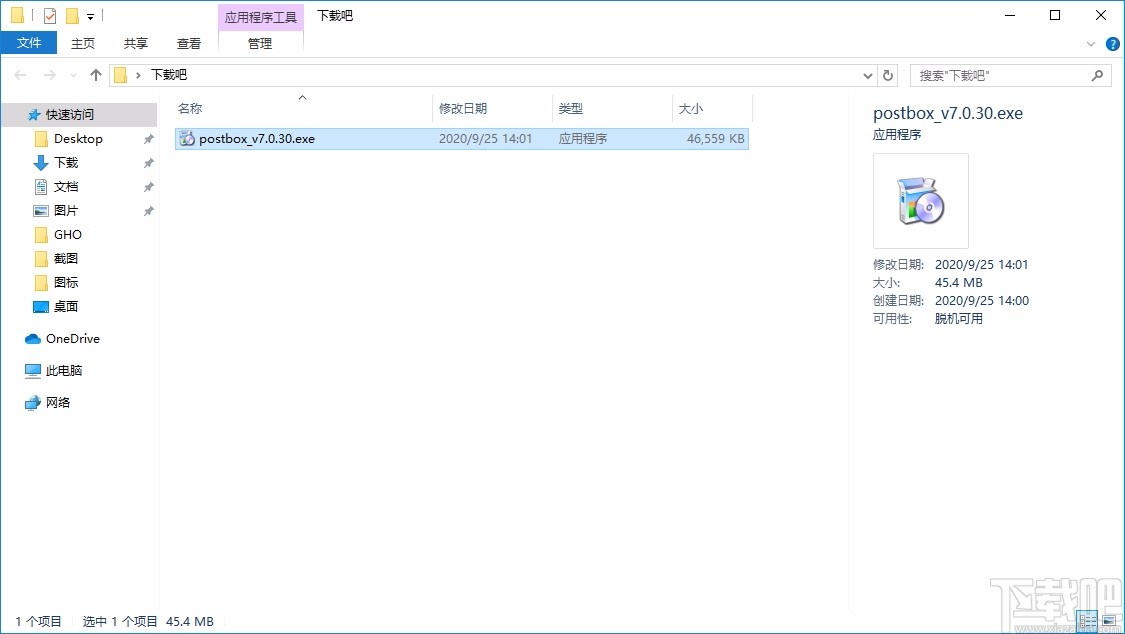The width and height of the screenshot is (1125, 634).
Task: Go up one folder level
Action: (95, 75)
